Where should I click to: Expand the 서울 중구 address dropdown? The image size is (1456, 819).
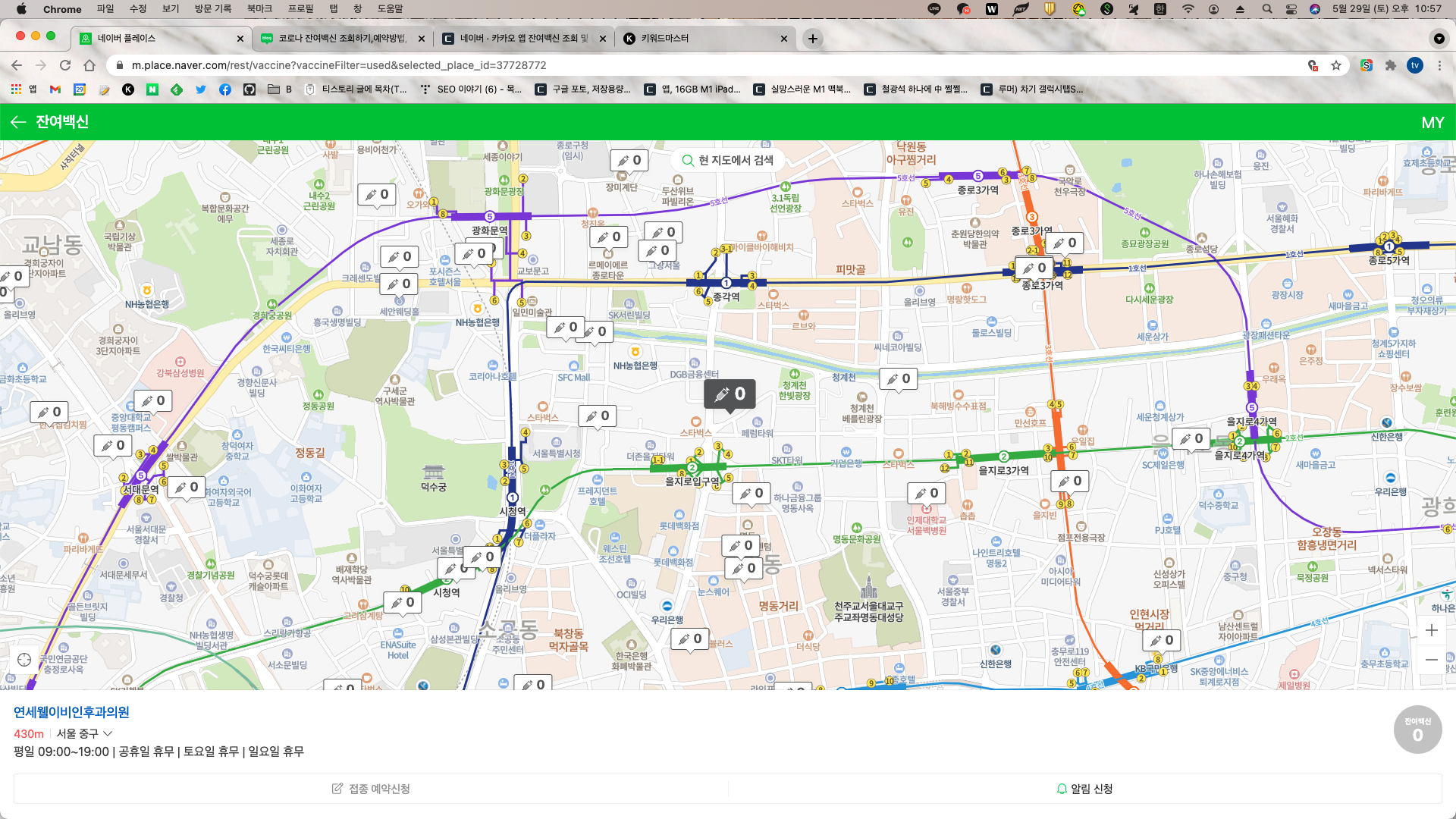click(x=108, y=733)
